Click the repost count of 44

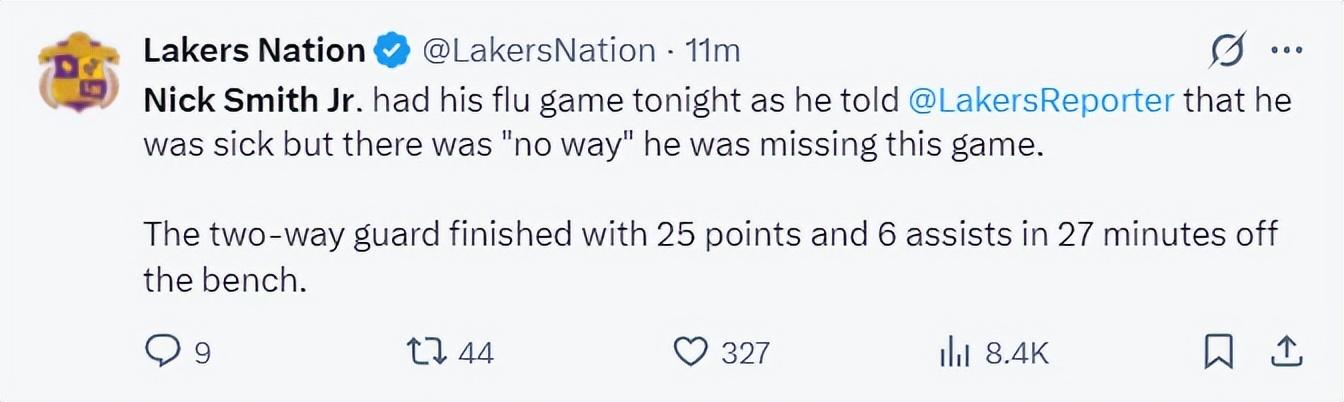[475, 352]
